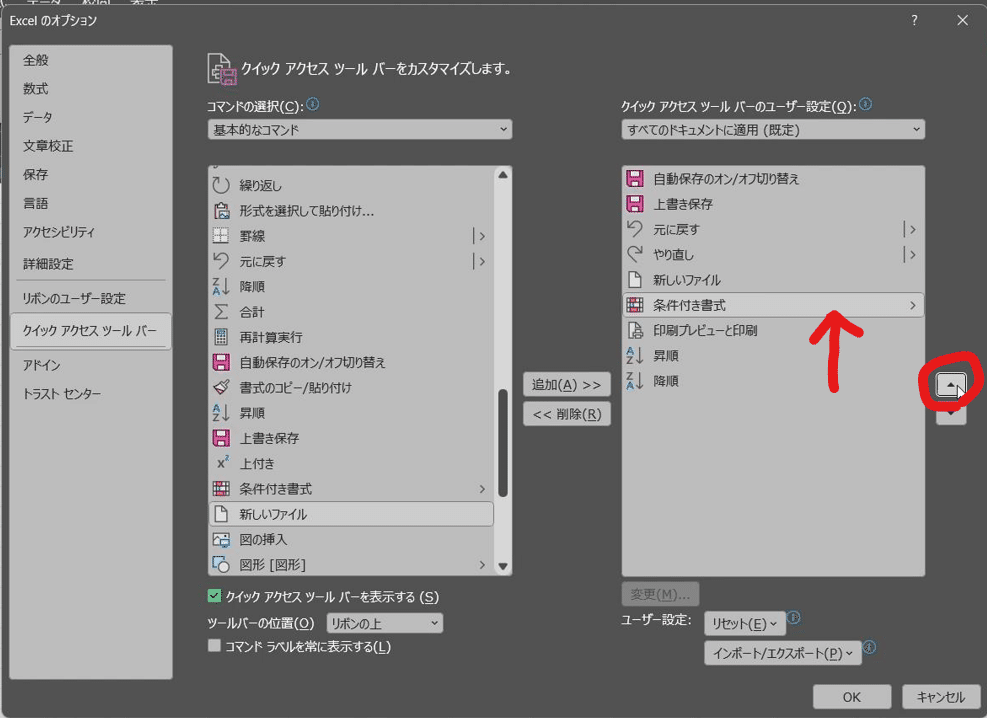The width and height of the screenshot is (987, 718).
Task: Click the 書式のコピー/貼り付け brush icon
Action: click(221, 388)
